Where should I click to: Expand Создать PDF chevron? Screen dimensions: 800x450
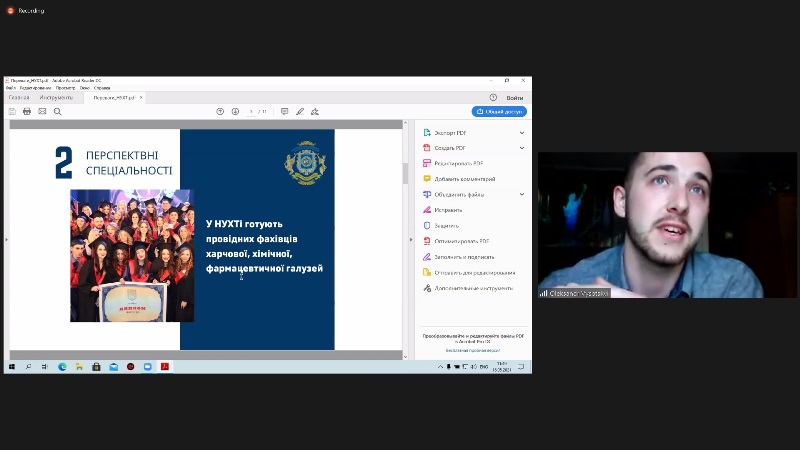[521, 148]
